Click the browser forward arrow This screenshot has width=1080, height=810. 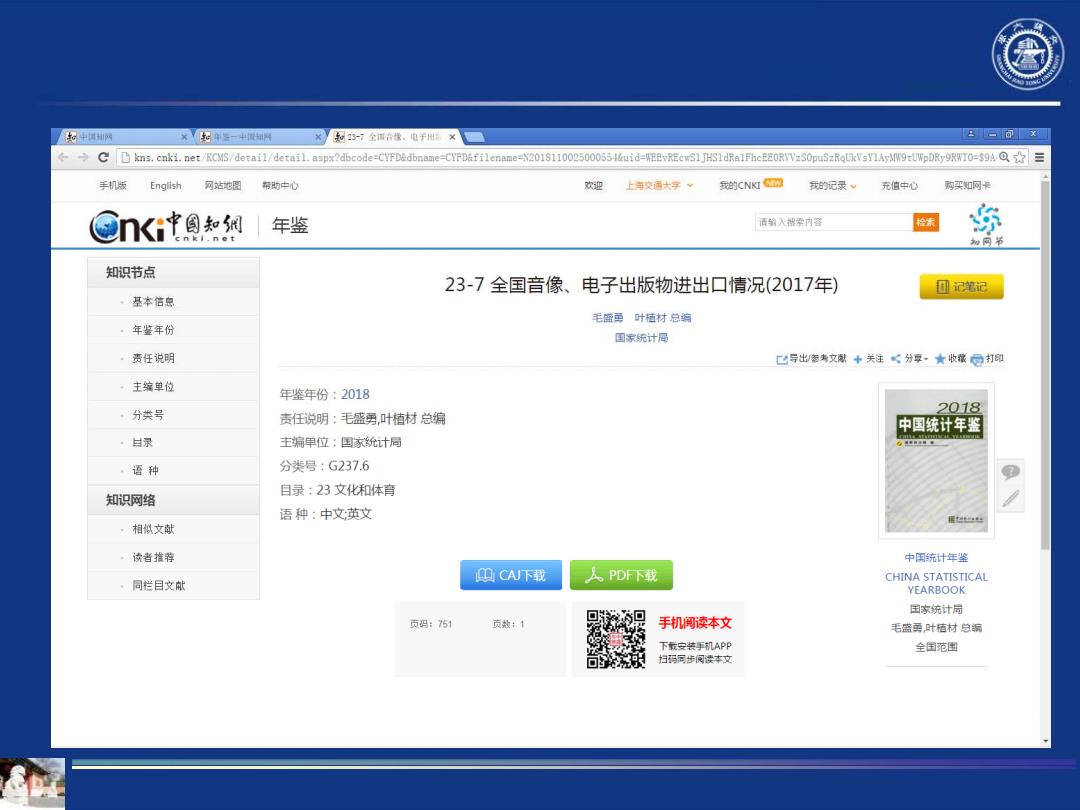(x=83, y=157)
